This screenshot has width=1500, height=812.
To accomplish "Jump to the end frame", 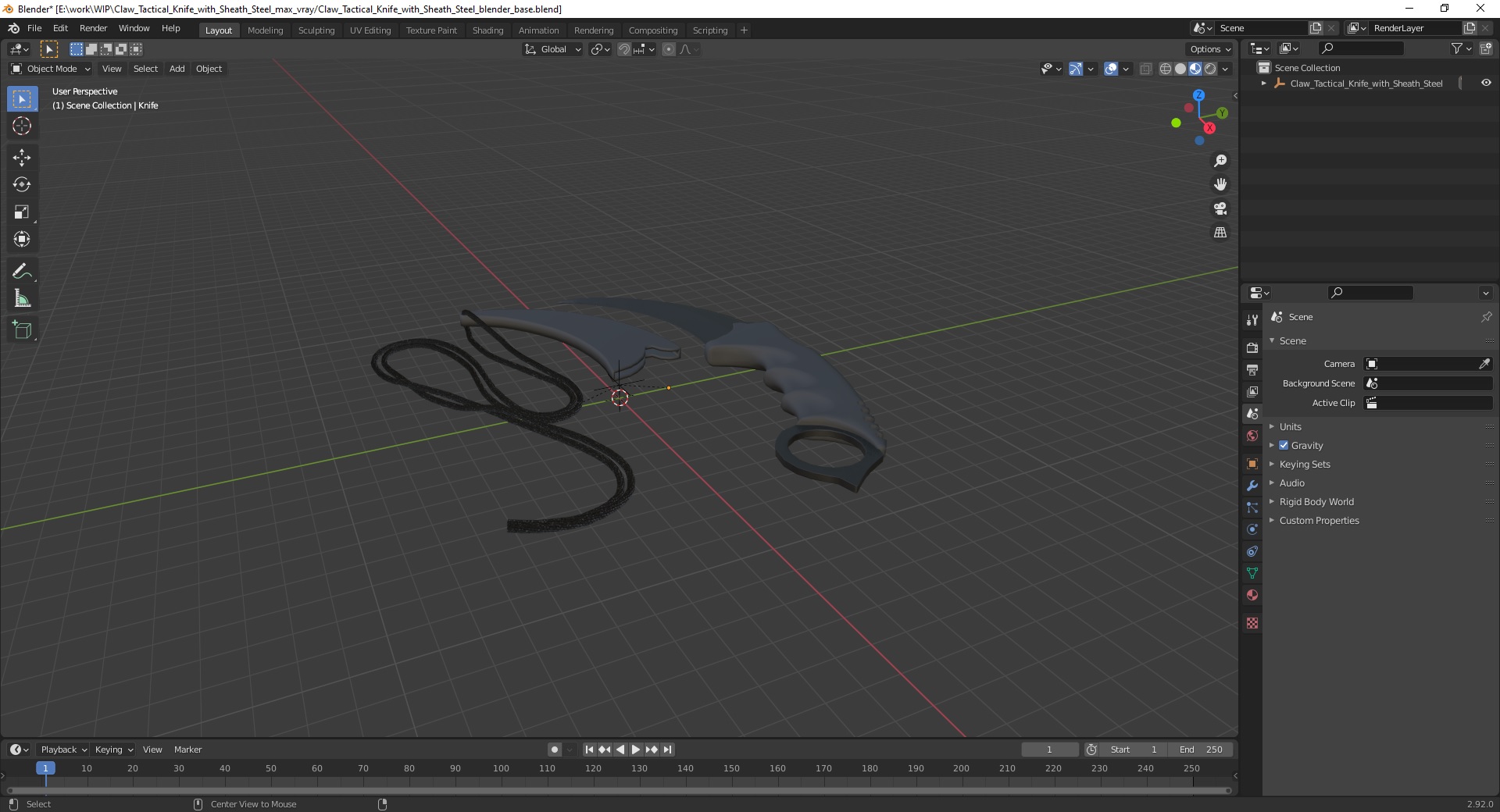I will [x=667, y=750].
